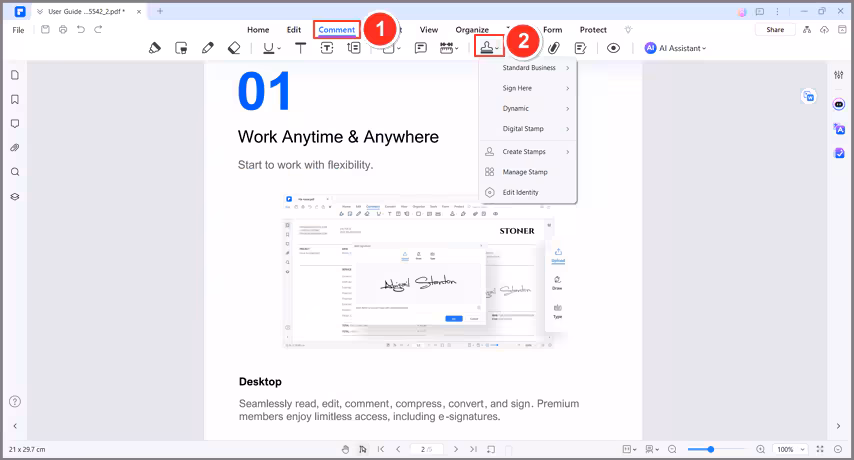Screen dimensions: 854x460
Task: Open the properties settings panel icon
Action: tap(839, 75)
